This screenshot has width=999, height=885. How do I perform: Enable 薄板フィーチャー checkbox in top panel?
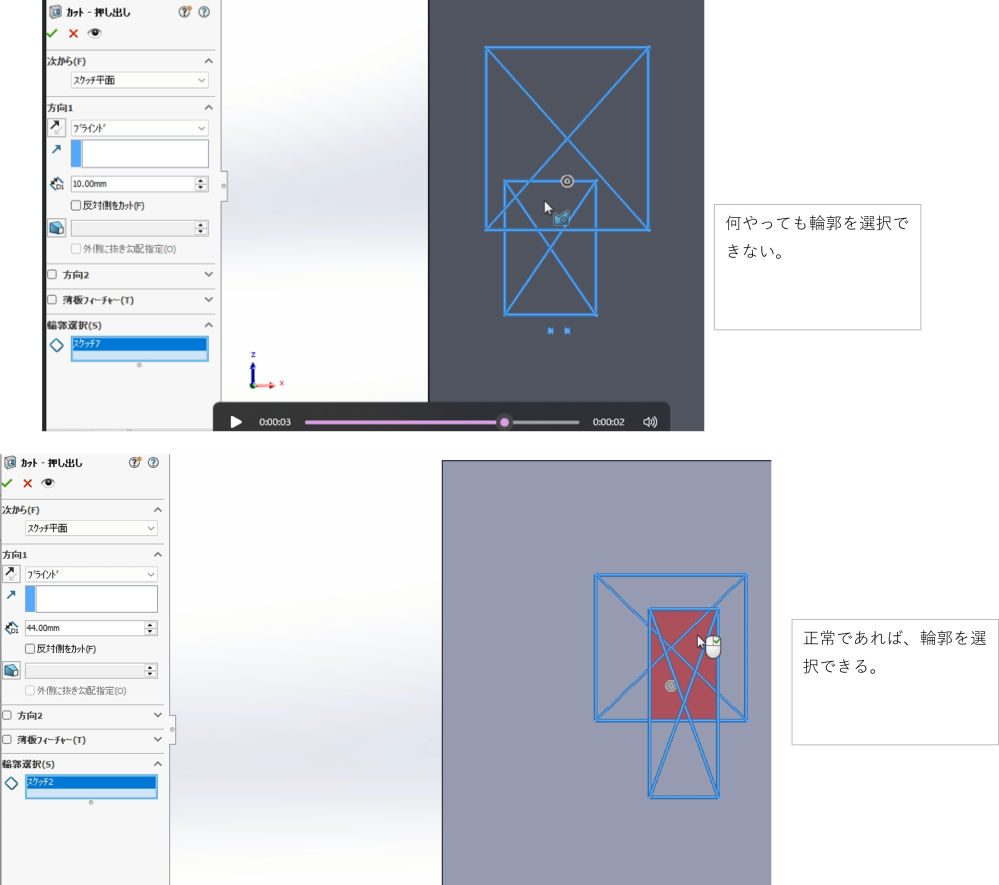[x=52, y=299]
